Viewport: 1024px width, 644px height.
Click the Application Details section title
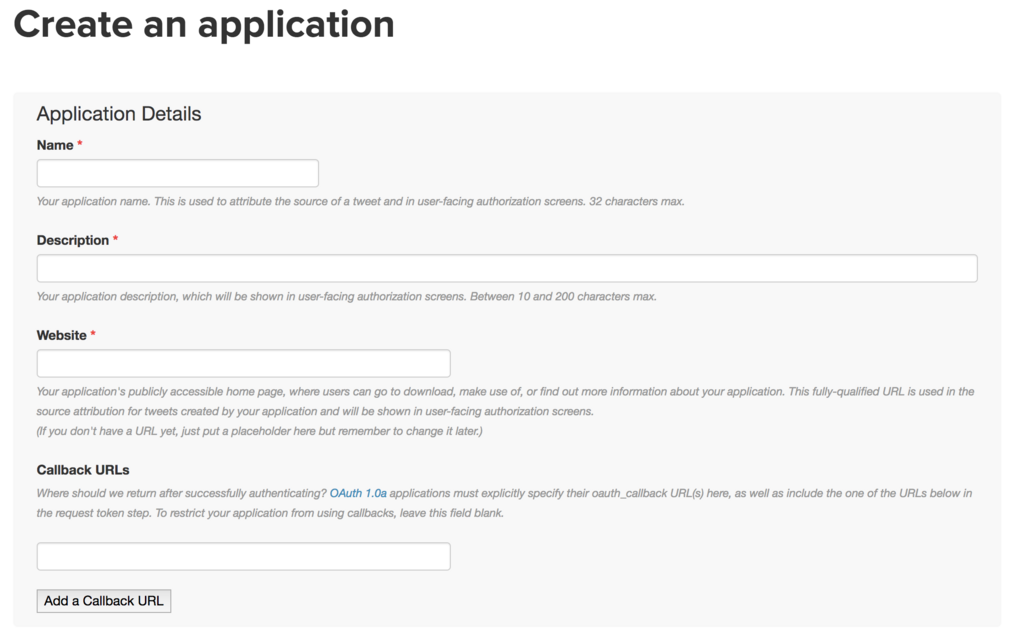tap(119, 114)
